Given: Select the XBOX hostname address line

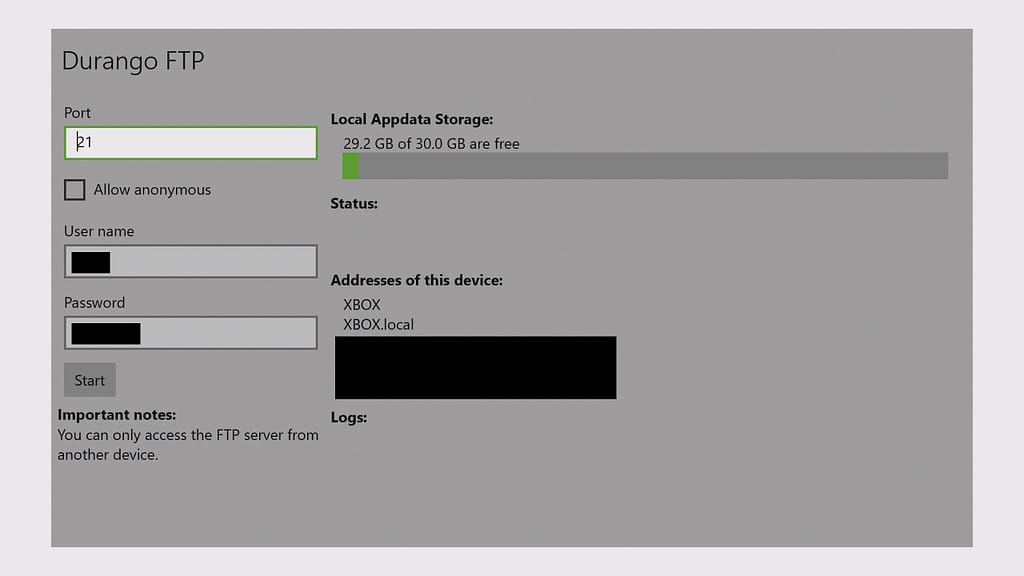Looking at the screenshot, I should 362,304.
